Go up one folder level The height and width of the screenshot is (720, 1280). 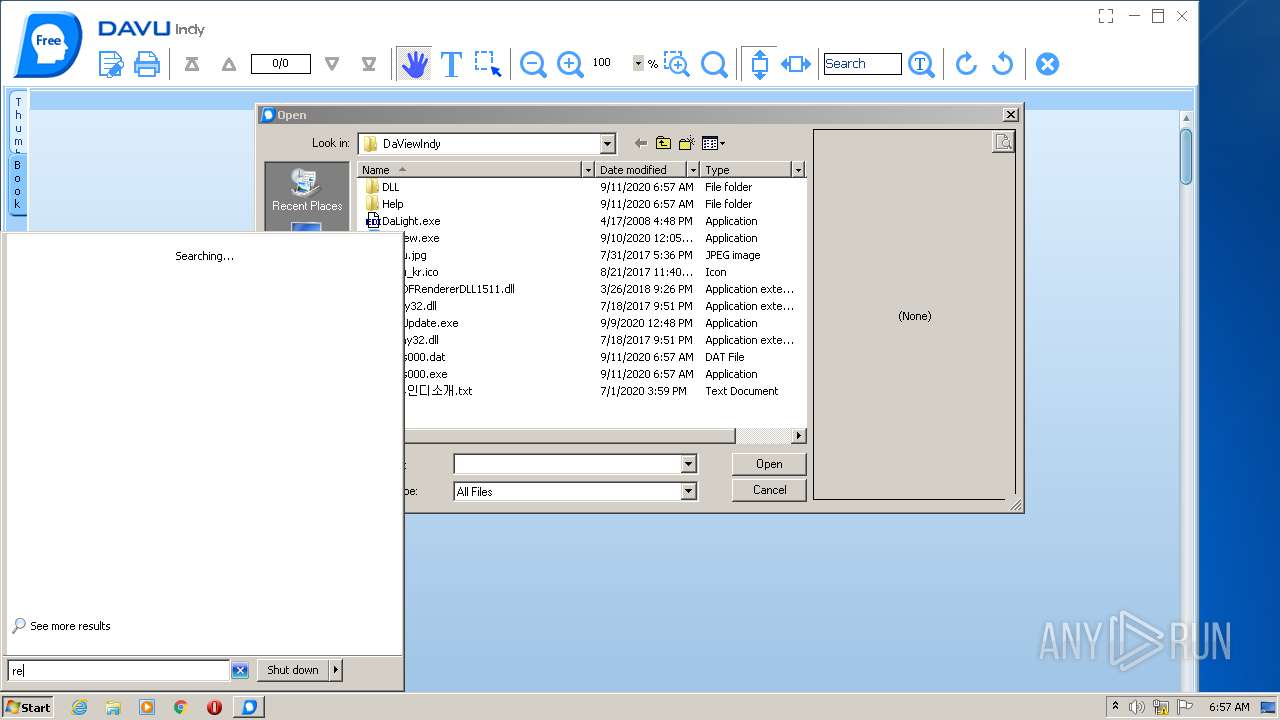pos(663,144)
